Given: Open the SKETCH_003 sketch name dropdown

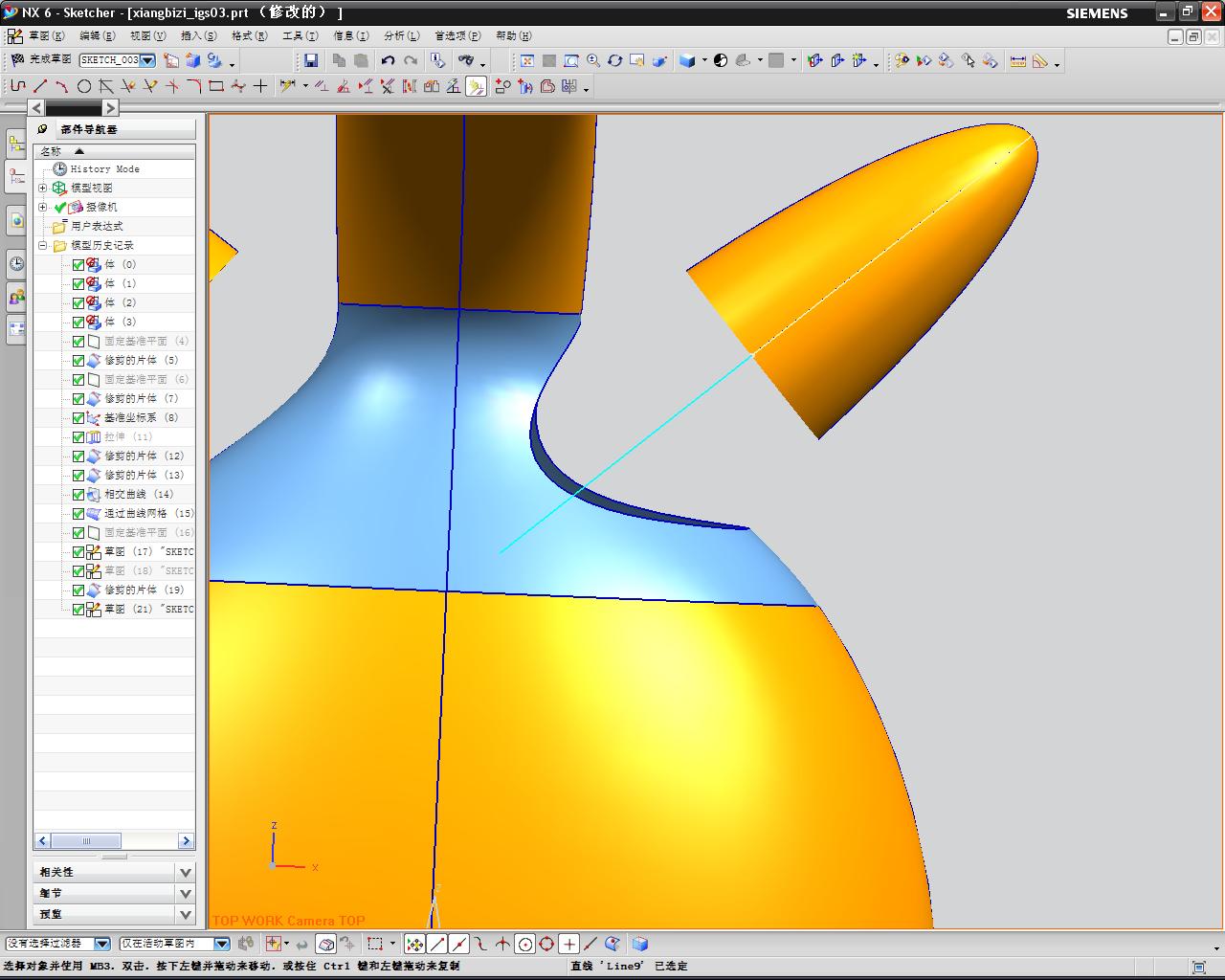Looking at the screenshot, I should [x=148, y=60].
